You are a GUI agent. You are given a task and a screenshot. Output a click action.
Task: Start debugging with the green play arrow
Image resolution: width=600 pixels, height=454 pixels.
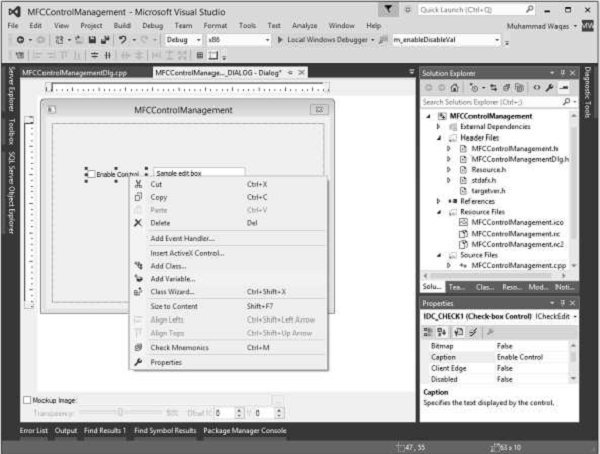(x=280, y=40)
